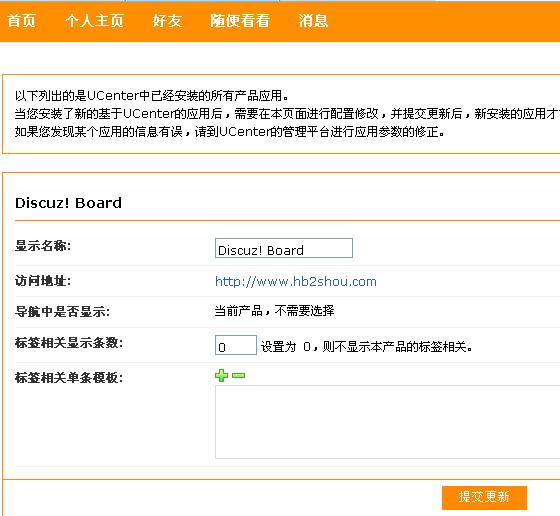Go to 个人主页 in the top navigation

coord(95,21)
